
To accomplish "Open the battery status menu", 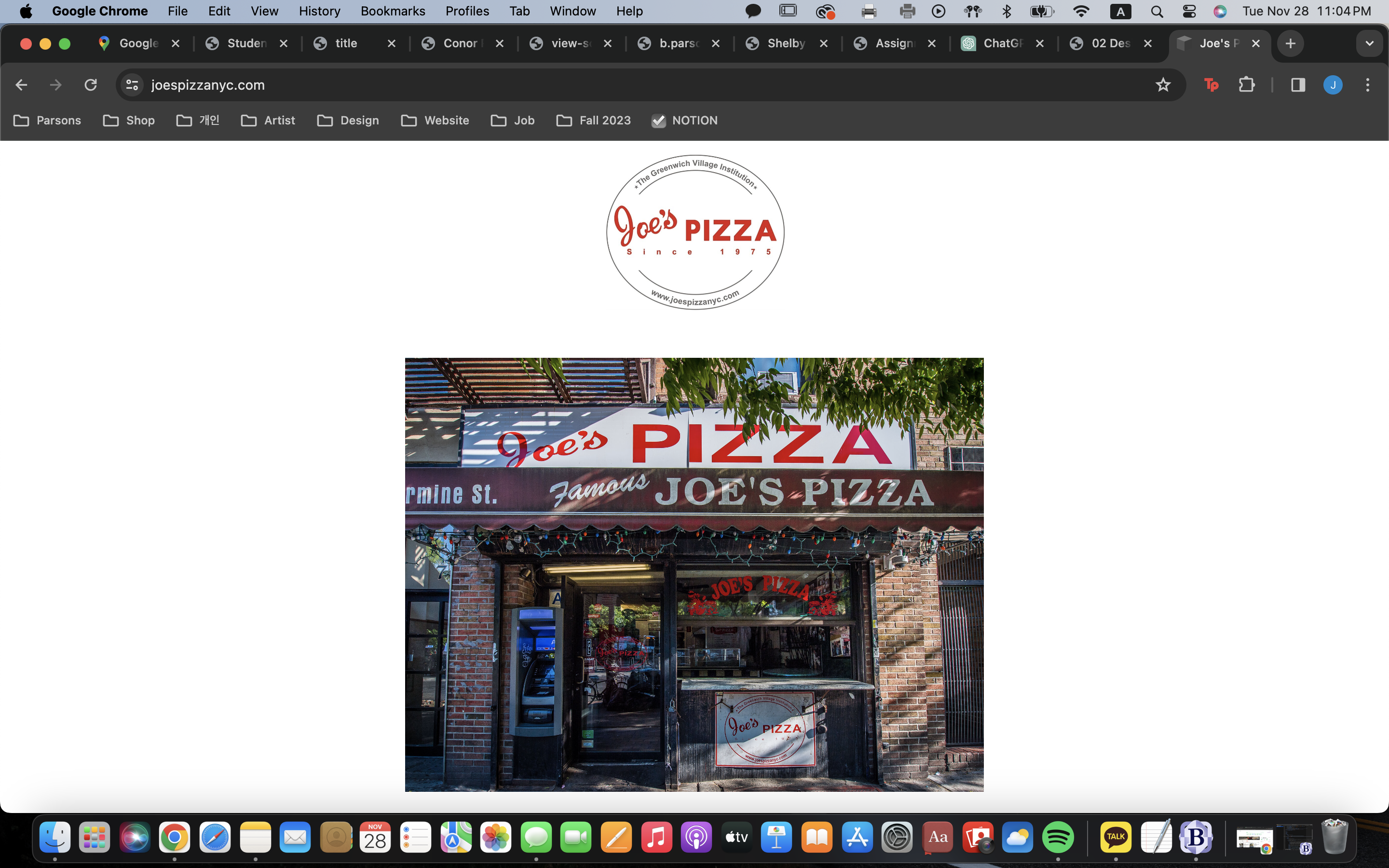I will (1042, 12).
